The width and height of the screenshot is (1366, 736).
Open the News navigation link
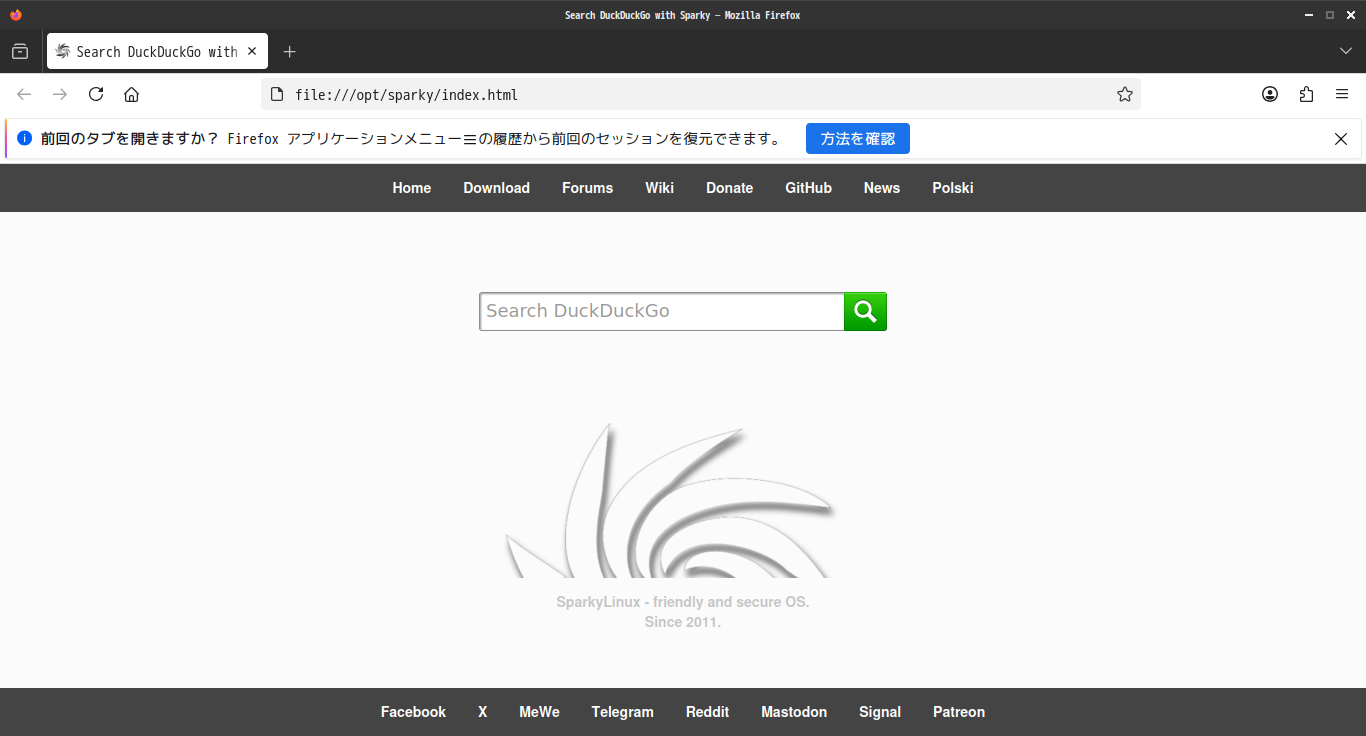[882, 188]
